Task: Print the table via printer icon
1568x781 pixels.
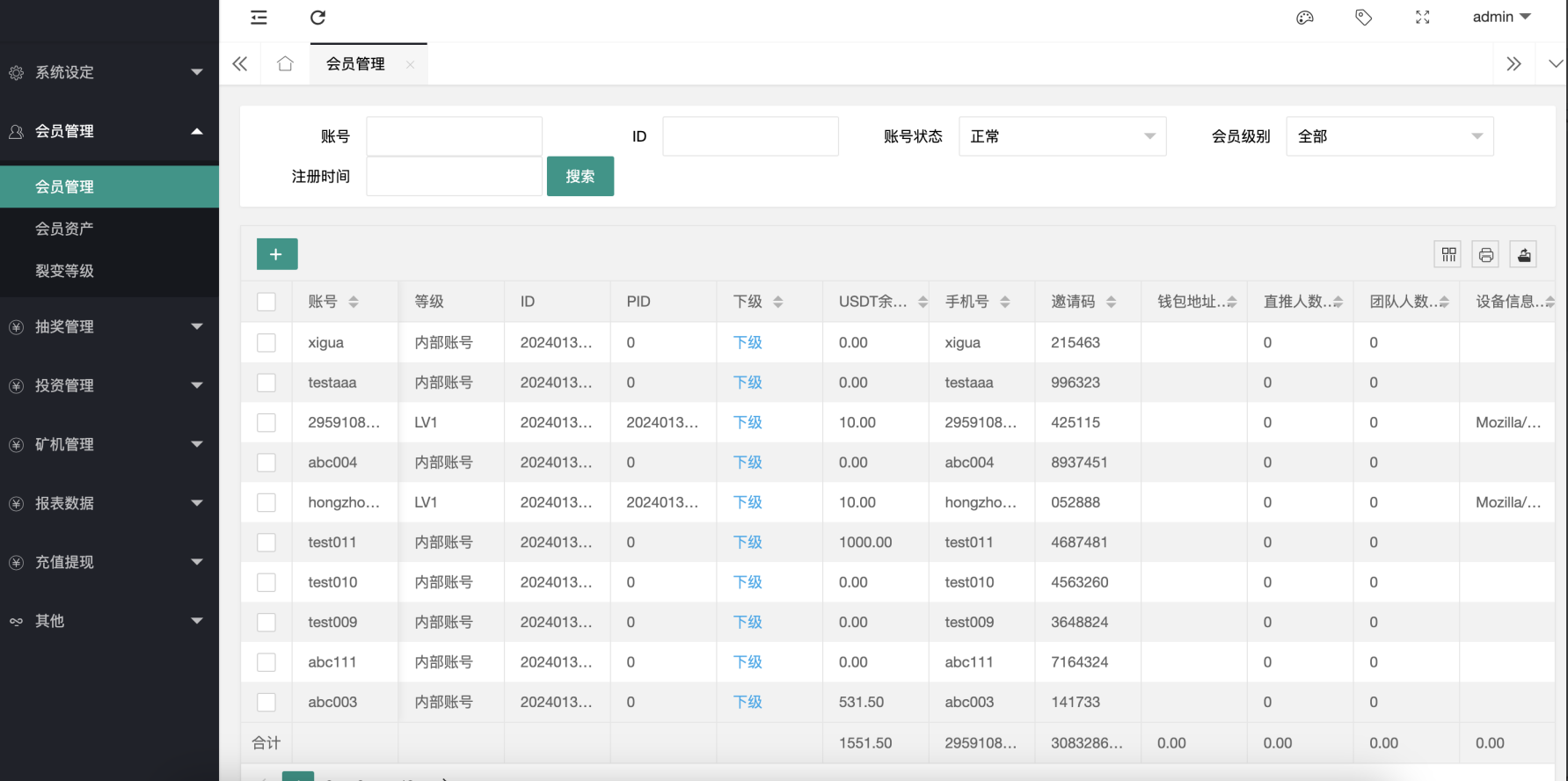Action: pos(1486,255)
